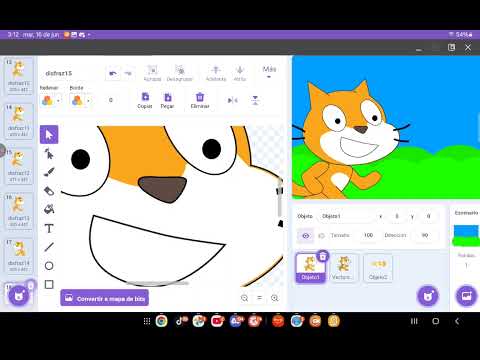Select the Escenario backdrop thumbnail
This screenshot has width=480, height=360.
point(466,236)
